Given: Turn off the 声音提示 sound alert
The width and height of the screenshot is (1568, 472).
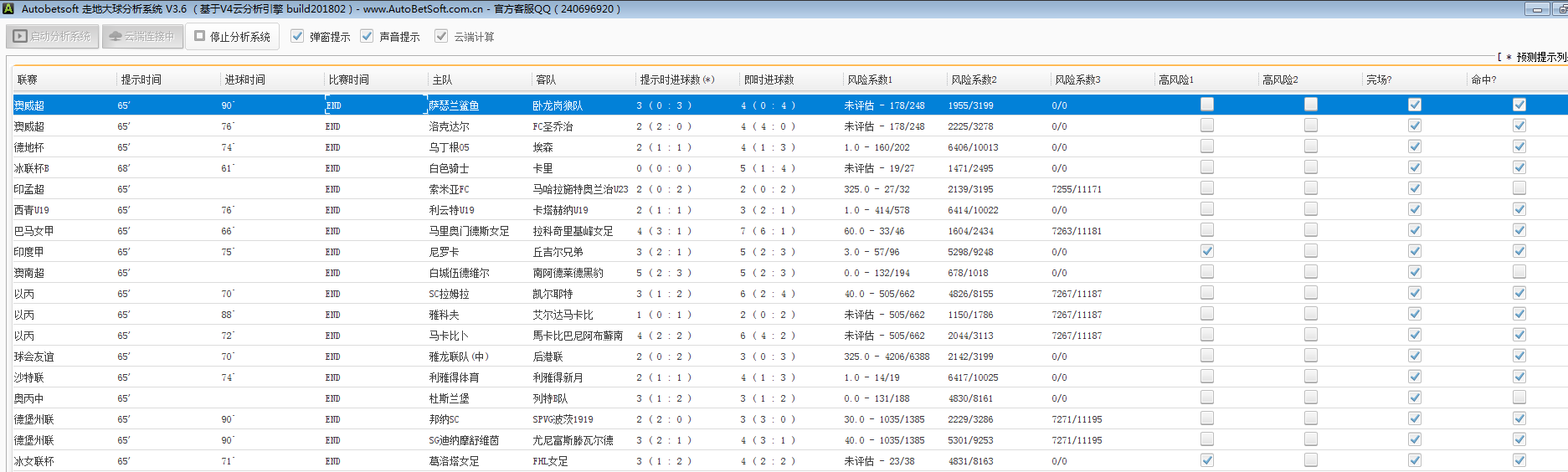Looking at the screenshot, I should (x=367, y=36).
